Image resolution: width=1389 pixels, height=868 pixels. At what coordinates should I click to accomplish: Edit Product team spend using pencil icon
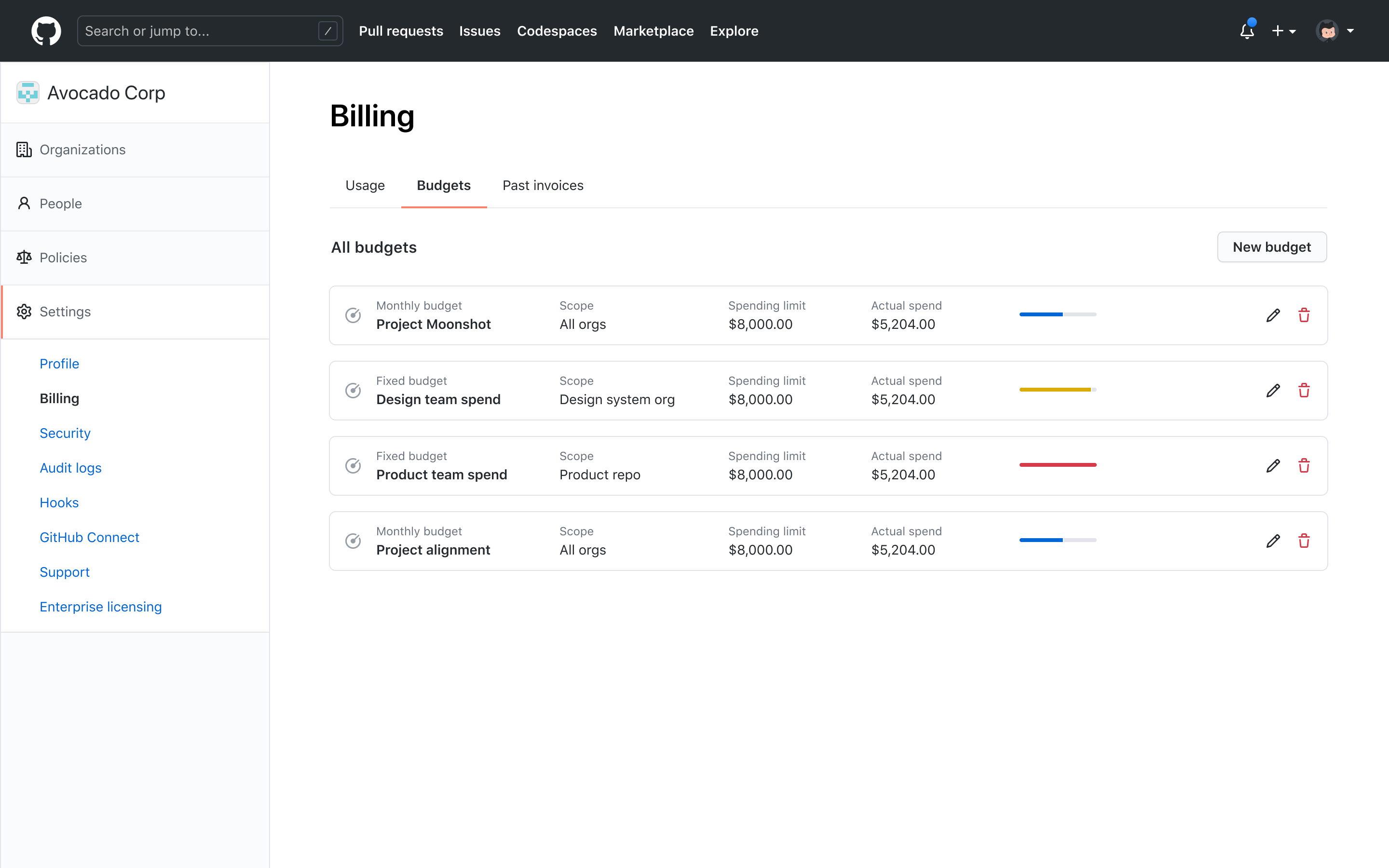[1273, 465]
